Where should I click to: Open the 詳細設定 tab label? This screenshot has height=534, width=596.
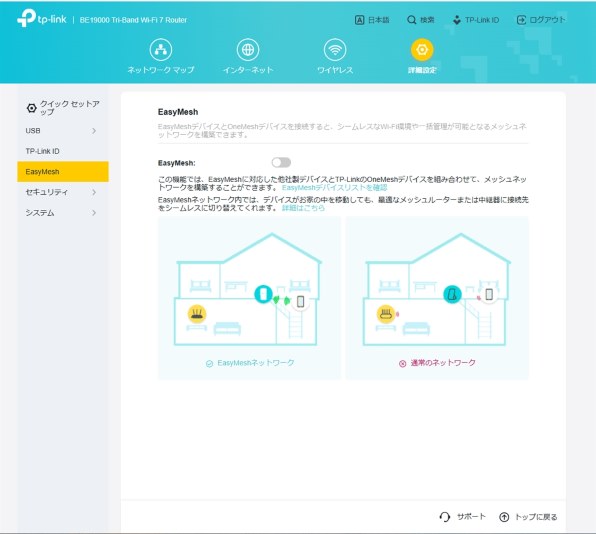click(422, 70)
